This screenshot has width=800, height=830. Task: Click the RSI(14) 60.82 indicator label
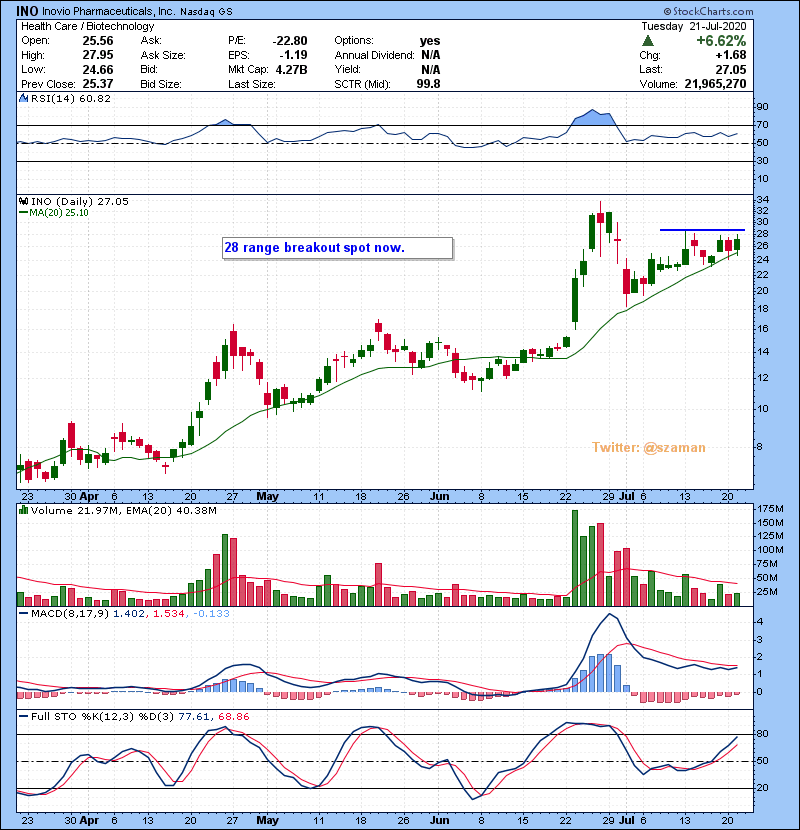[71, 98]
